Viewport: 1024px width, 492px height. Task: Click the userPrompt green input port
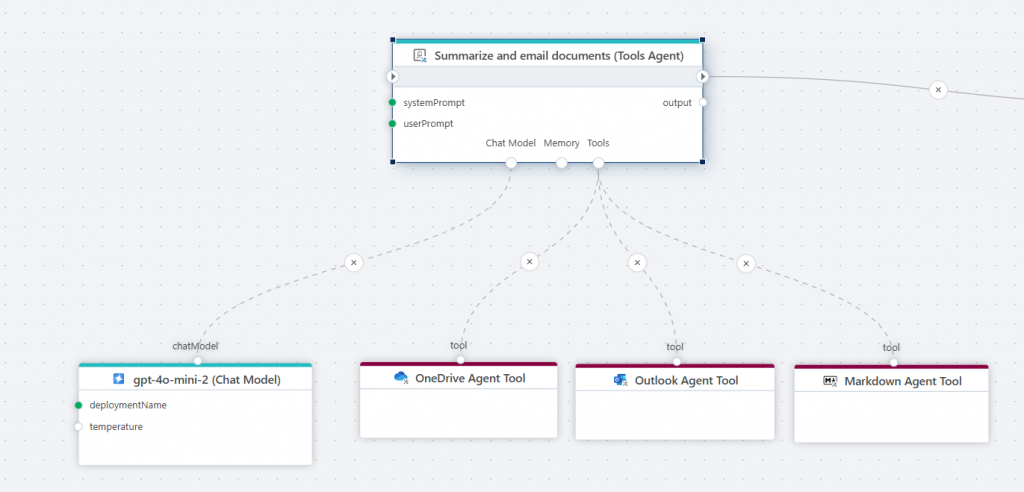click(x=393, y=124)
